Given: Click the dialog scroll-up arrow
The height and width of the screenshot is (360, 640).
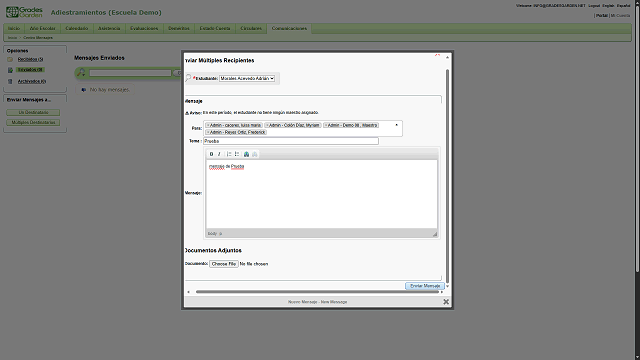Looking at the screenshot, I should [x=447, y=57].
